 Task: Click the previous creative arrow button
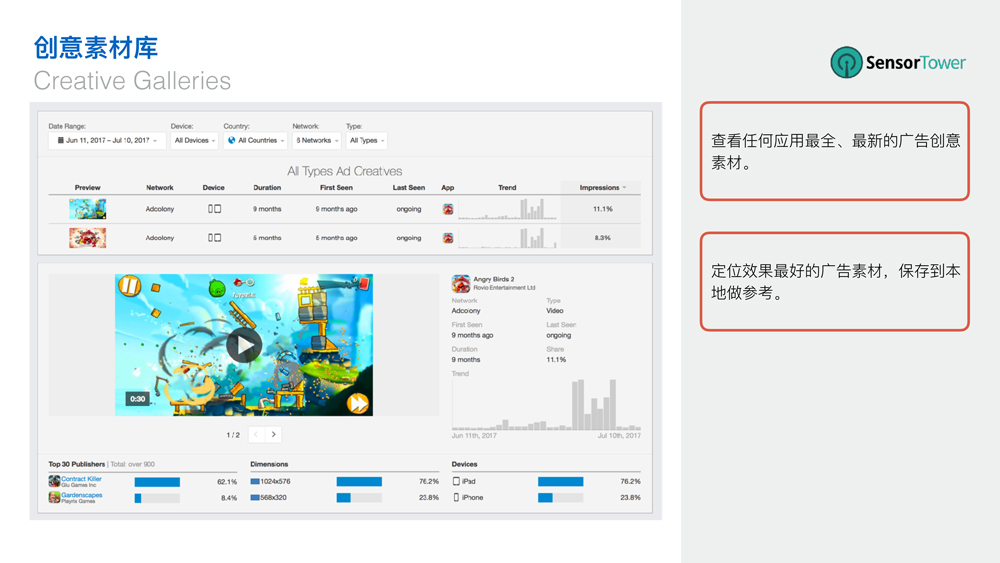point(256,435)
